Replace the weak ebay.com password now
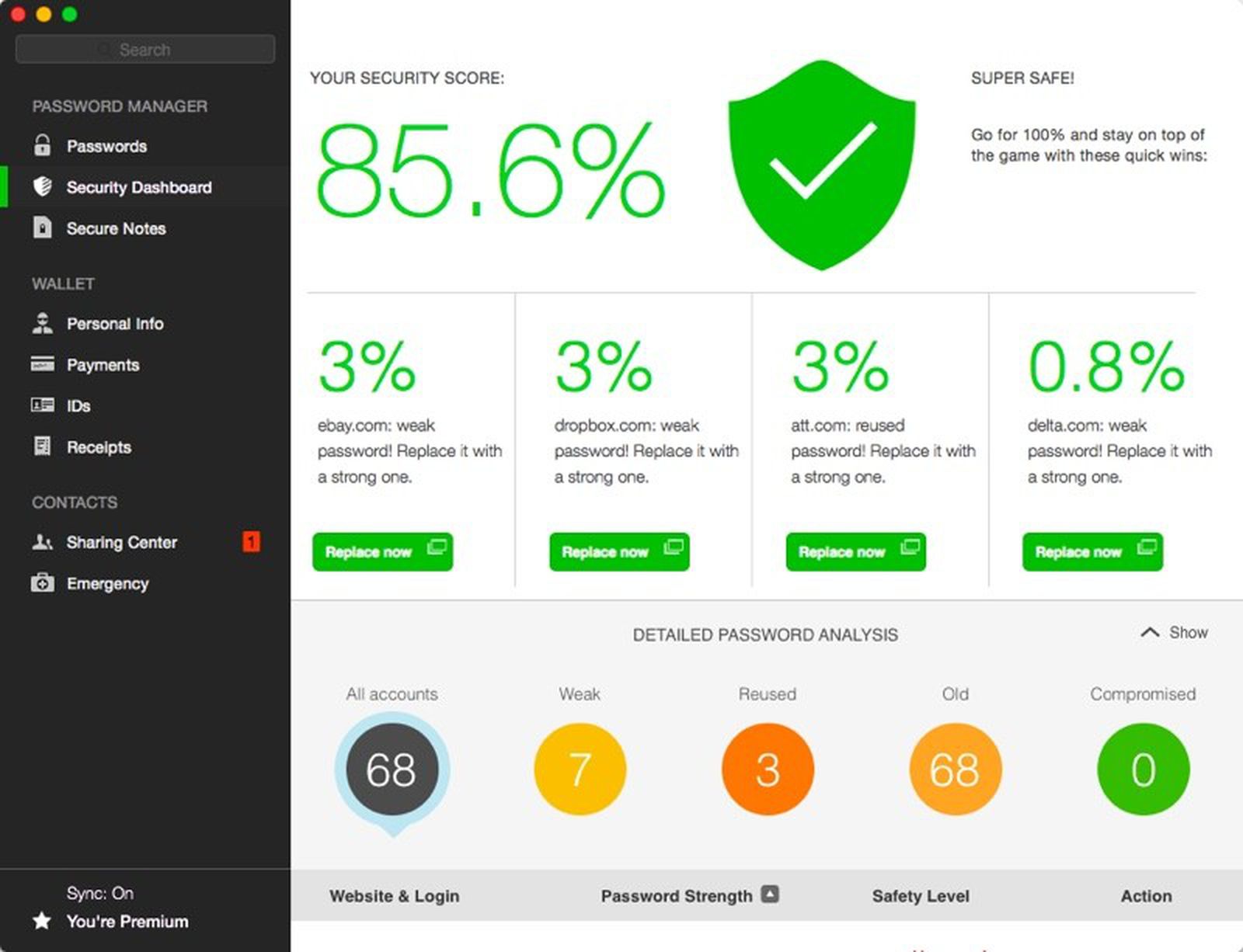 point(383,552)
